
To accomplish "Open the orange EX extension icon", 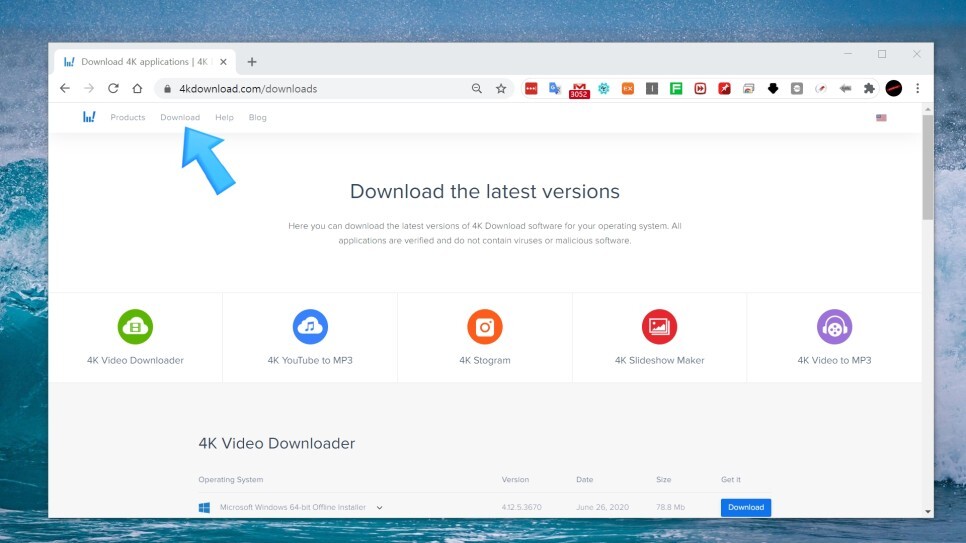I will (x=628, y=89).
